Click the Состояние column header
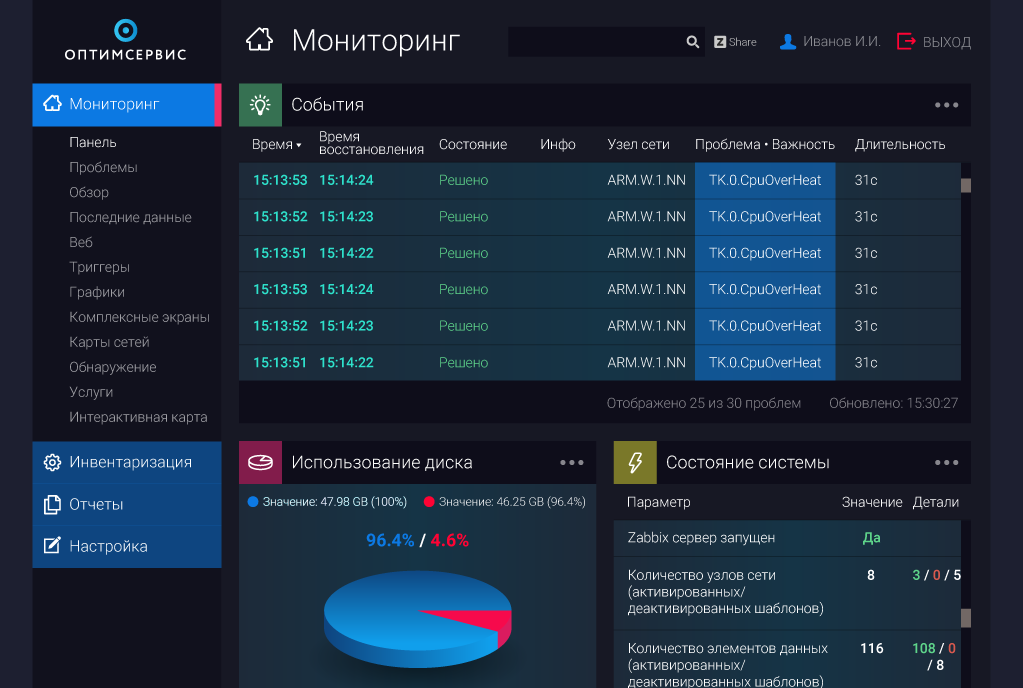1023x688 pixels. pyautogui.click(x=472, y=144)
